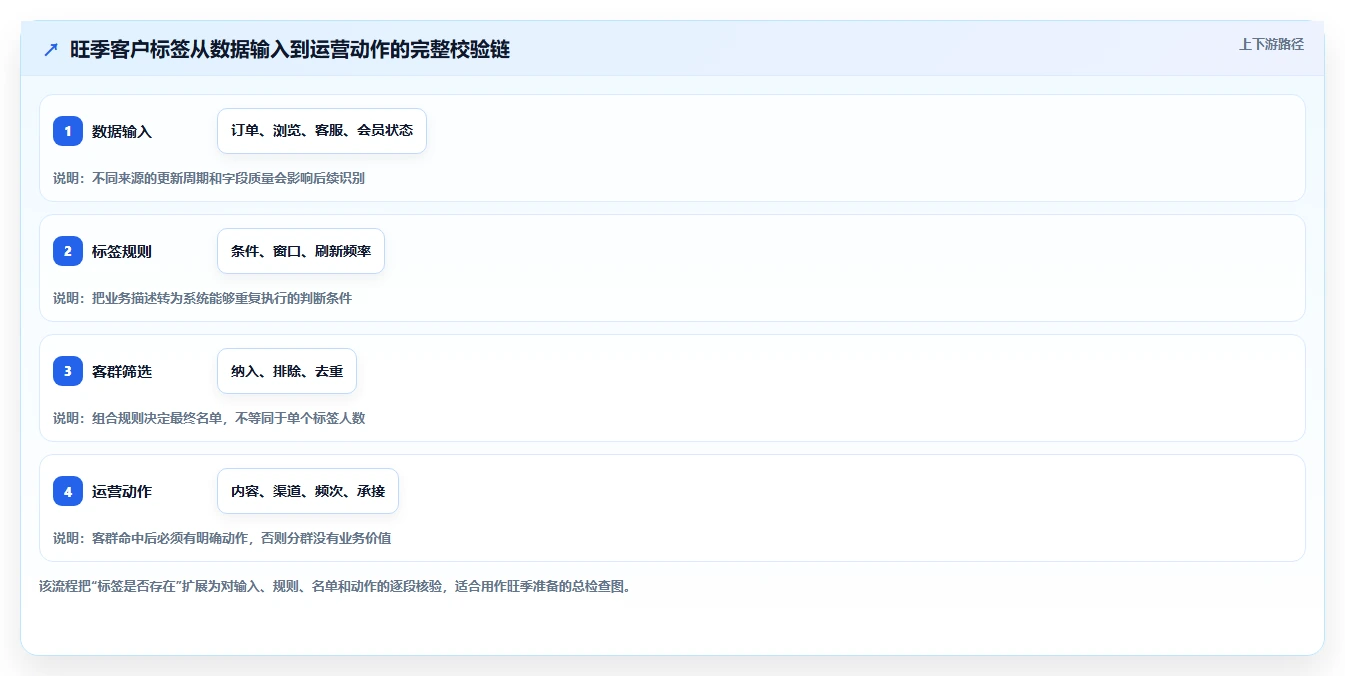Click the arrow icon beside the title
1345x676 pixels.
pos(51,50)
